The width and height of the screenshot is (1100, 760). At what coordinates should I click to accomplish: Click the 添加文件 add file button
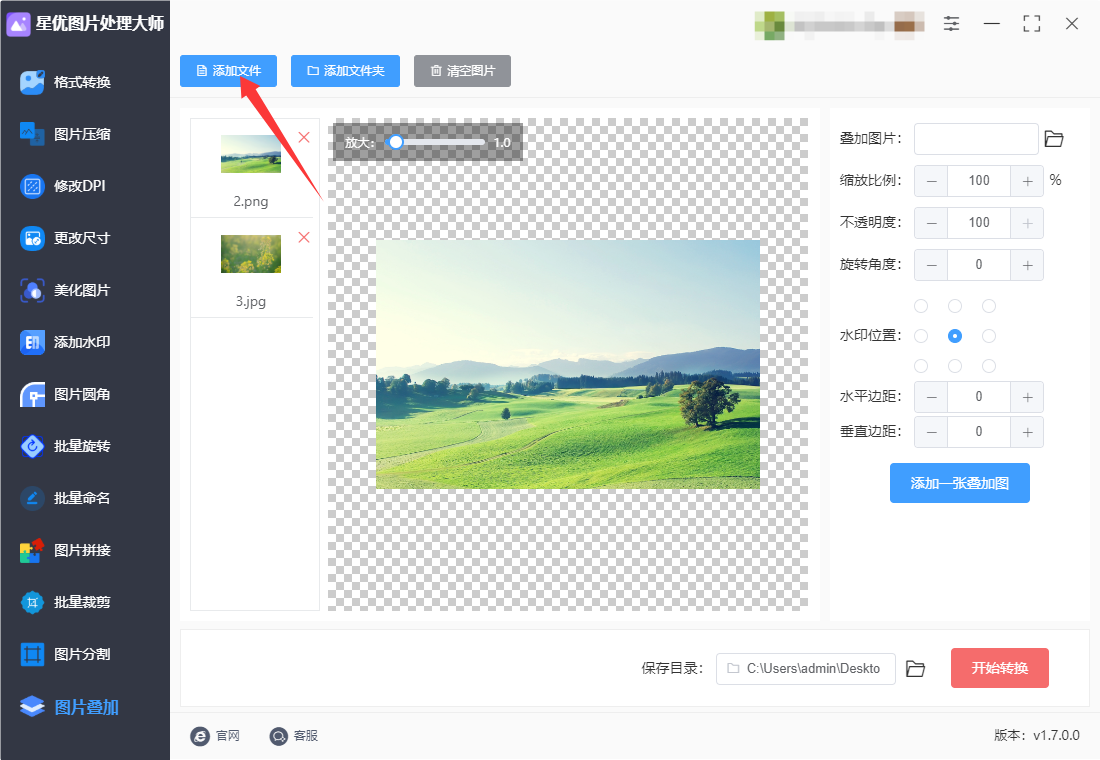[x=228, y=71]
